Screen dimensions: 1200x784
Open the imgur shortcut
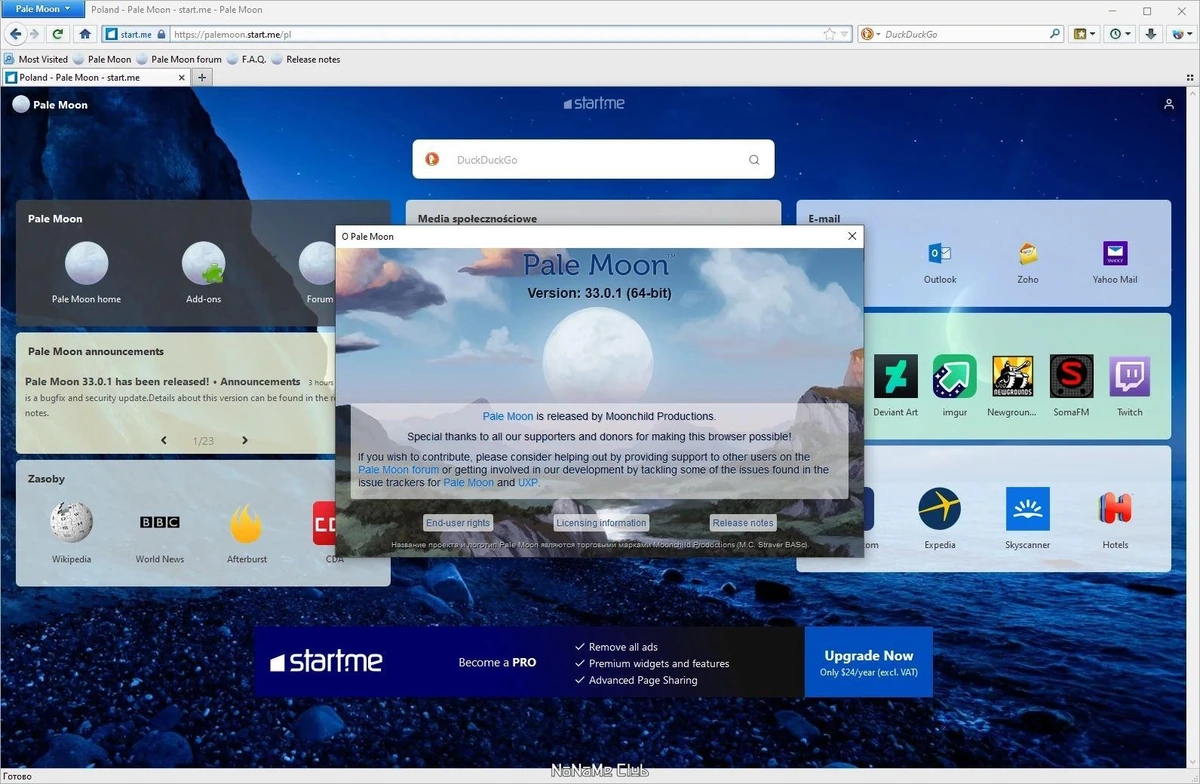click(954, 386)
